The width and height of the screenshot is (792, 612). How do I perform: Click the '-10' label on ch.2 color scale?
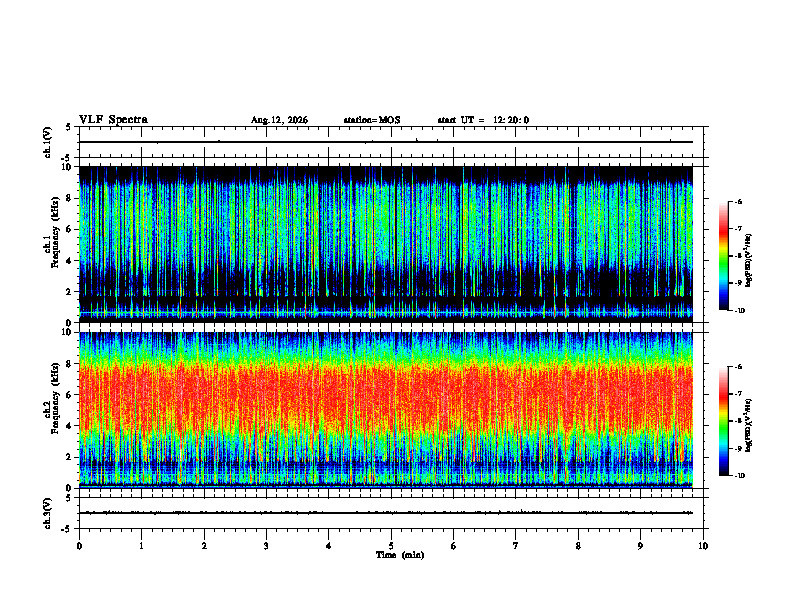[740, 476]
